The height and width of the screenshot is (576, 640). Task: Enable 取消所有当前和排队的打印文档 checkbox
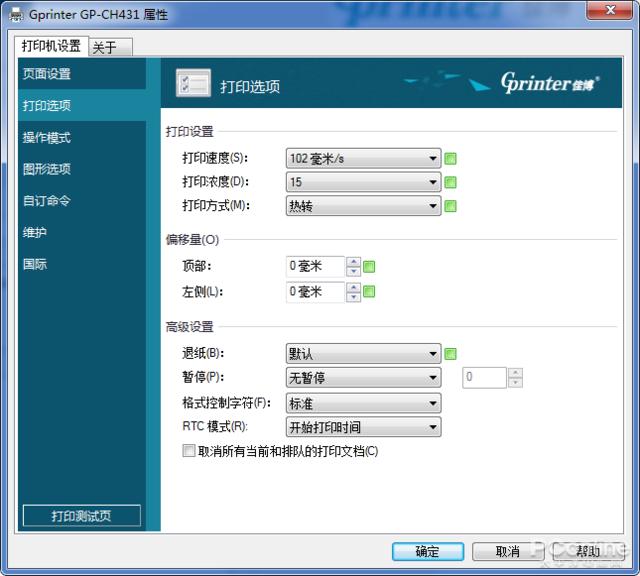click(189, 451)
